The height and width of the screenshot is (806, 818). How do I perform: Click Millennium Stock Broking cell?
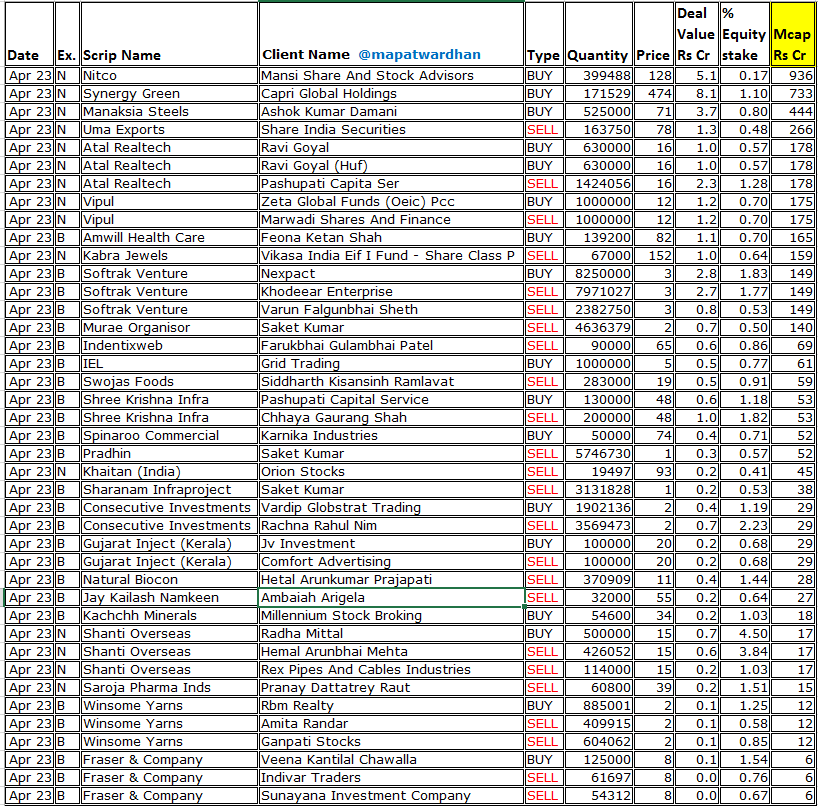pyautogui.click(x=391, y=616)
